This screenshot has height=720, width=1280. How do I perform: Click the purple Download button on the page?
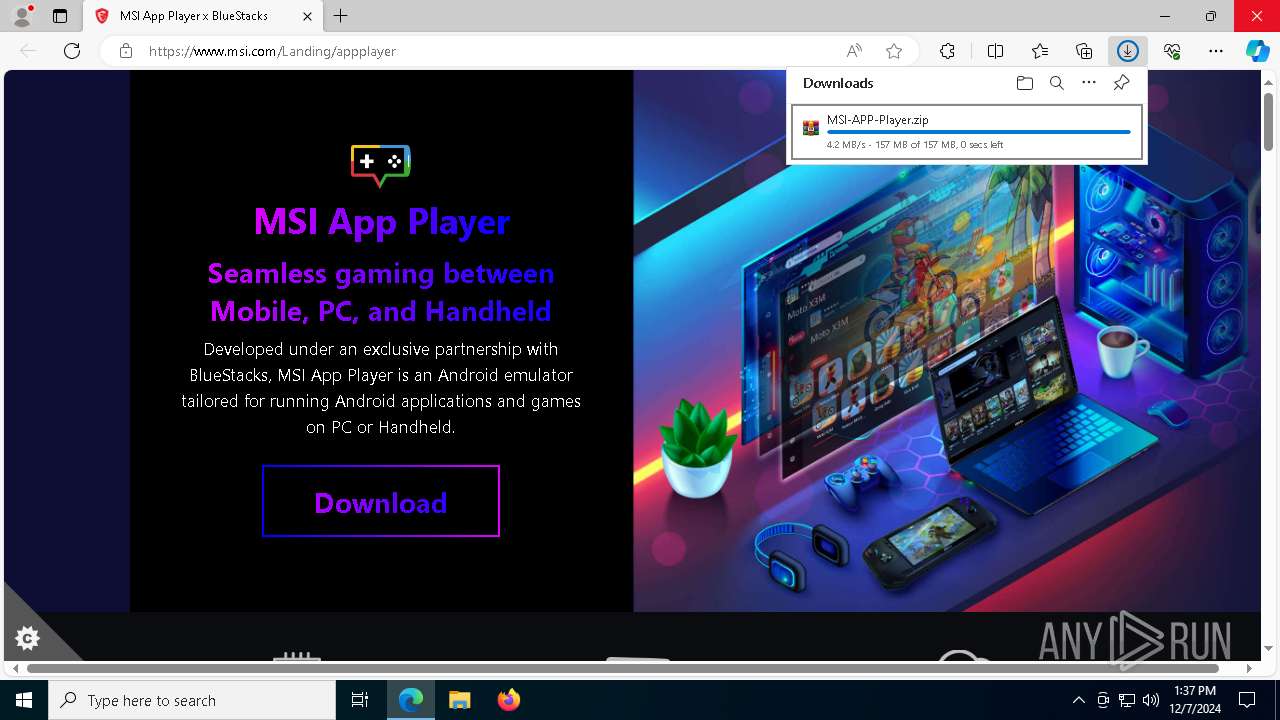click(380, 501)
